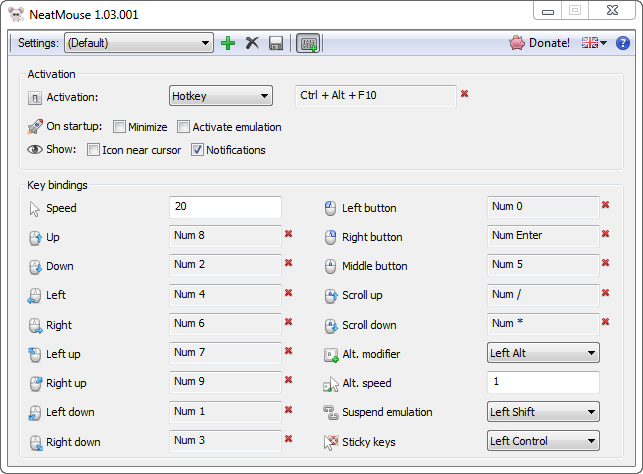Click the NeatMouse mouse app icon in title bar
The height and width of the screenshot is (474, 643).
16,14
